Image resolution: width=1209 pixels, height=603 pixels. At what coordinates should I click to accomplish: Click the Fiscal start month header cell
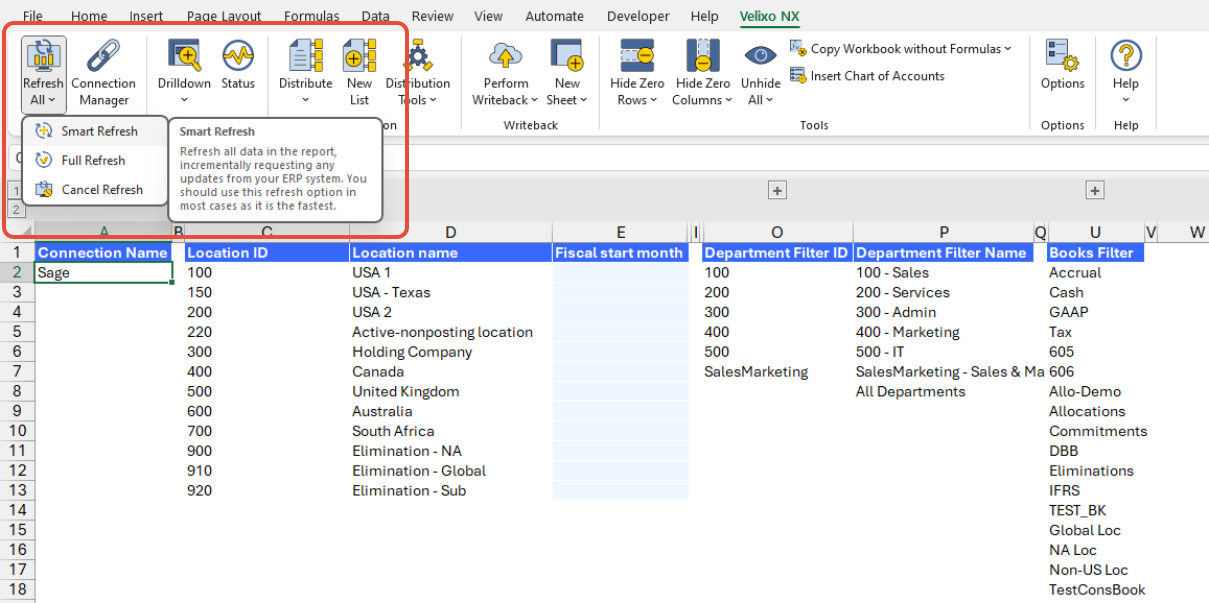[x=621, y=252]
